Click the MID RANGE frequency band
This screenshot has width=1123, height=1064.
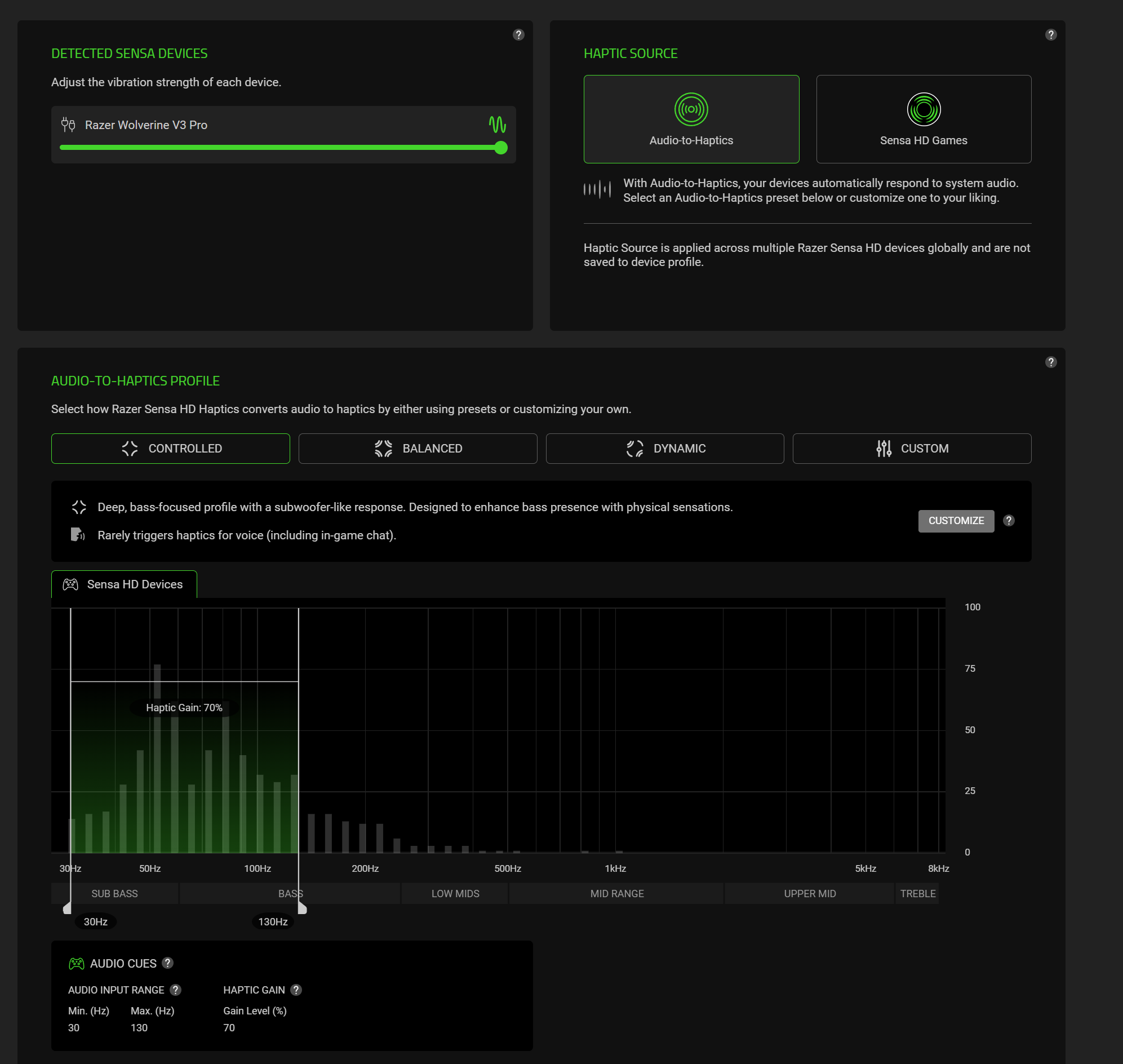point(616,893)
